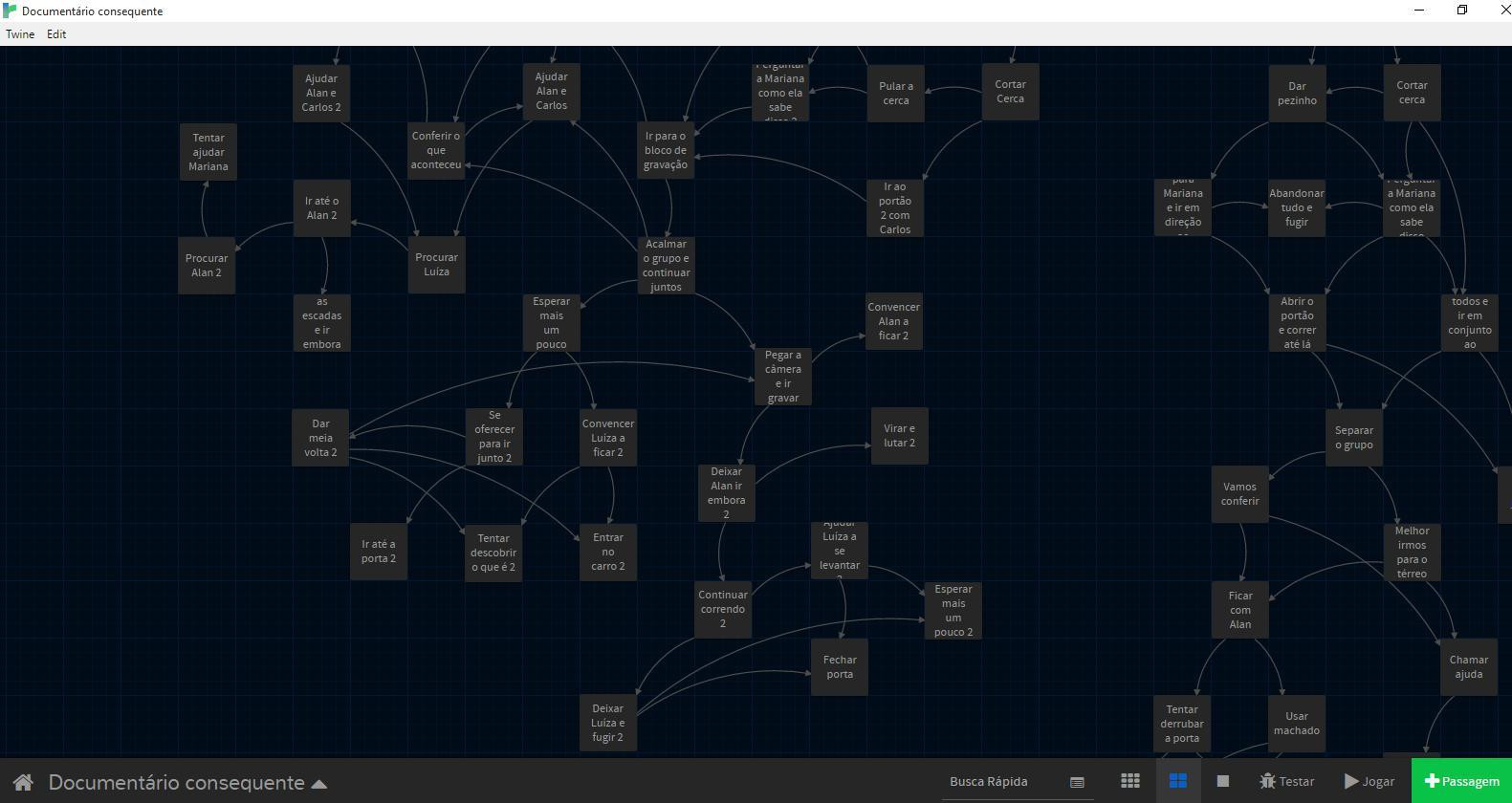Select the large tile passage view
Screen dimensions: 1512x803
(1178, 781)
